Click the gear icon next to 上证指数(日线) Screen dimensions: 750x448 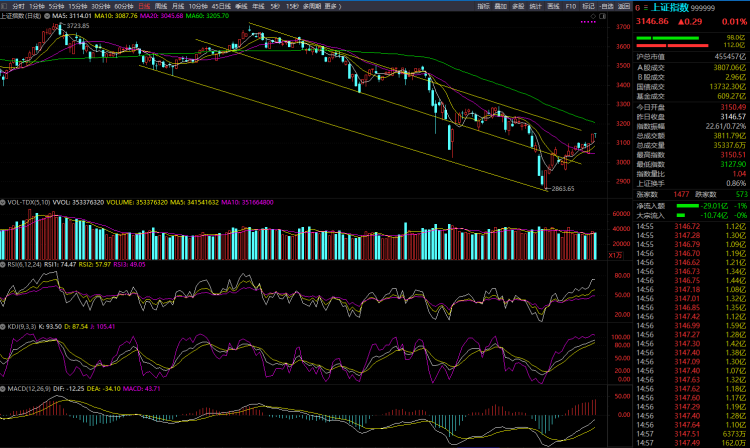pos(47,17)
